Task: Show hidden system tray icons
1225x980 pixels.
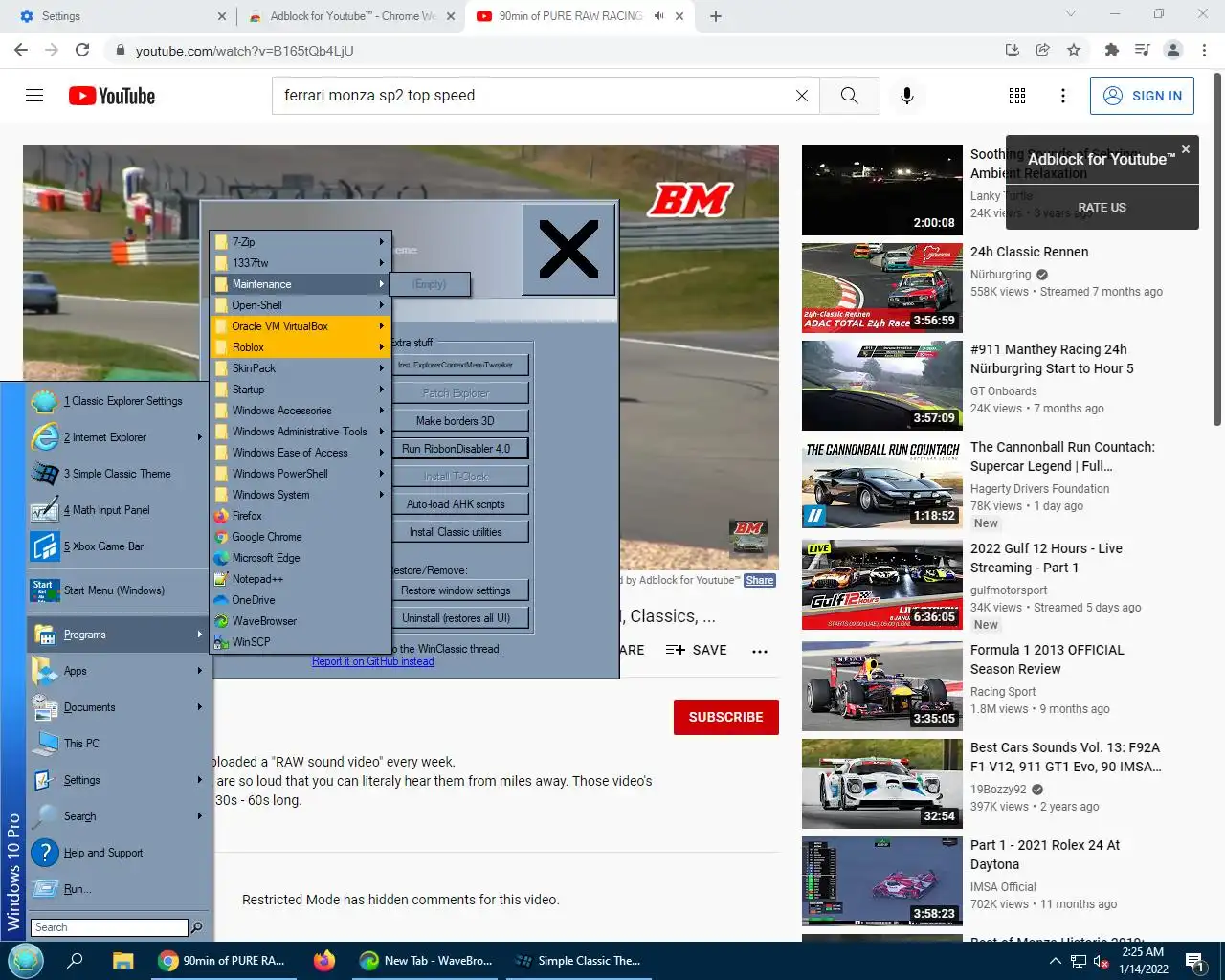Action: (x=1056, y=961)
